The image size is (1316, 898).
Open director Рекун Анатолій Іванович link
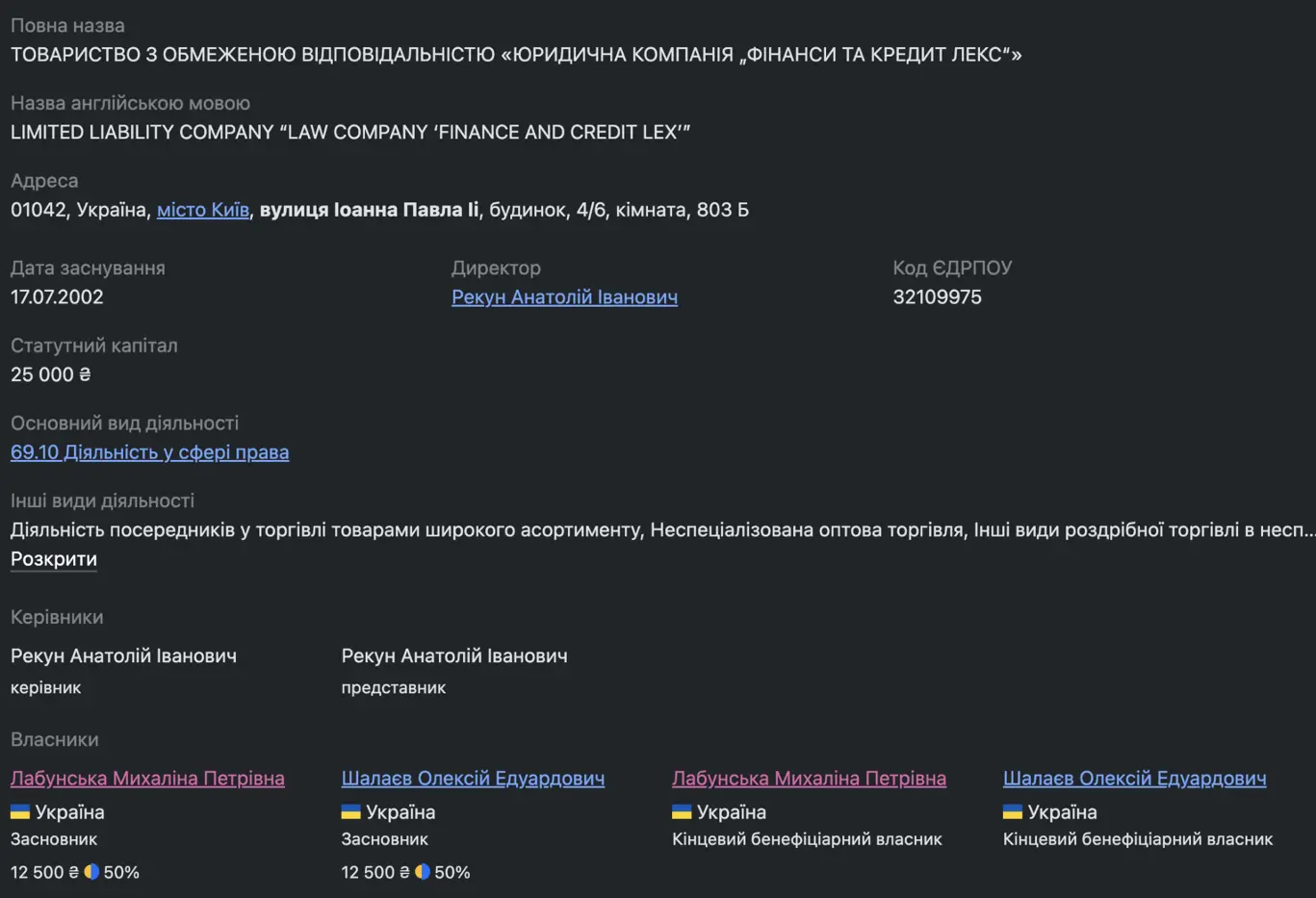pyautogui.click(x=564, y=297)
